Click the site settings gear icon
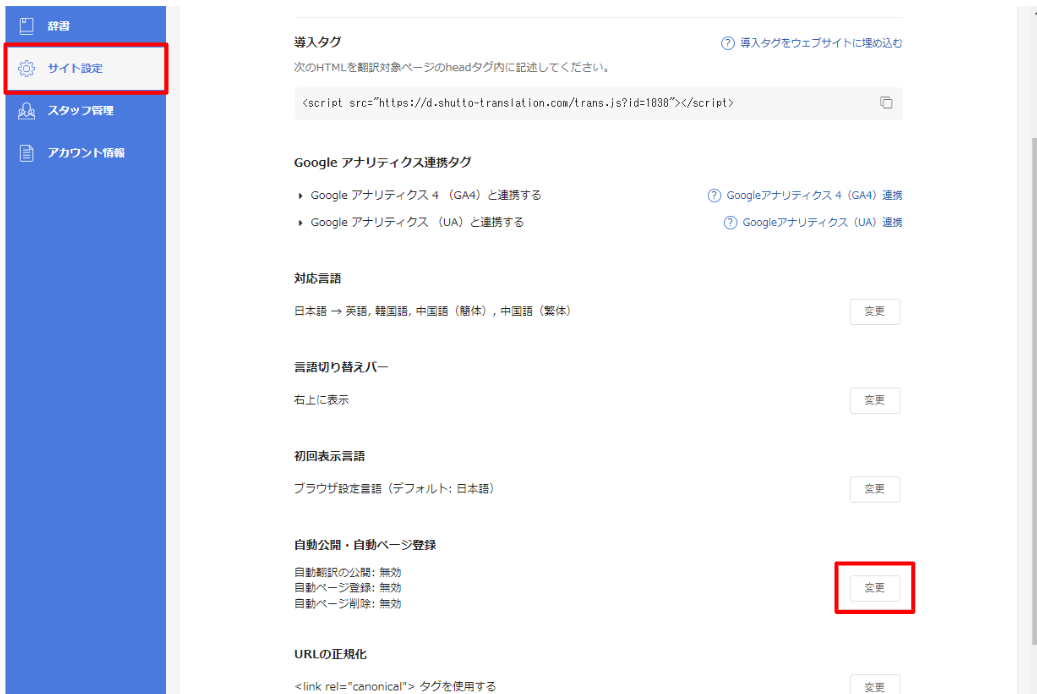1037x694 pixels. coord(26,68)
